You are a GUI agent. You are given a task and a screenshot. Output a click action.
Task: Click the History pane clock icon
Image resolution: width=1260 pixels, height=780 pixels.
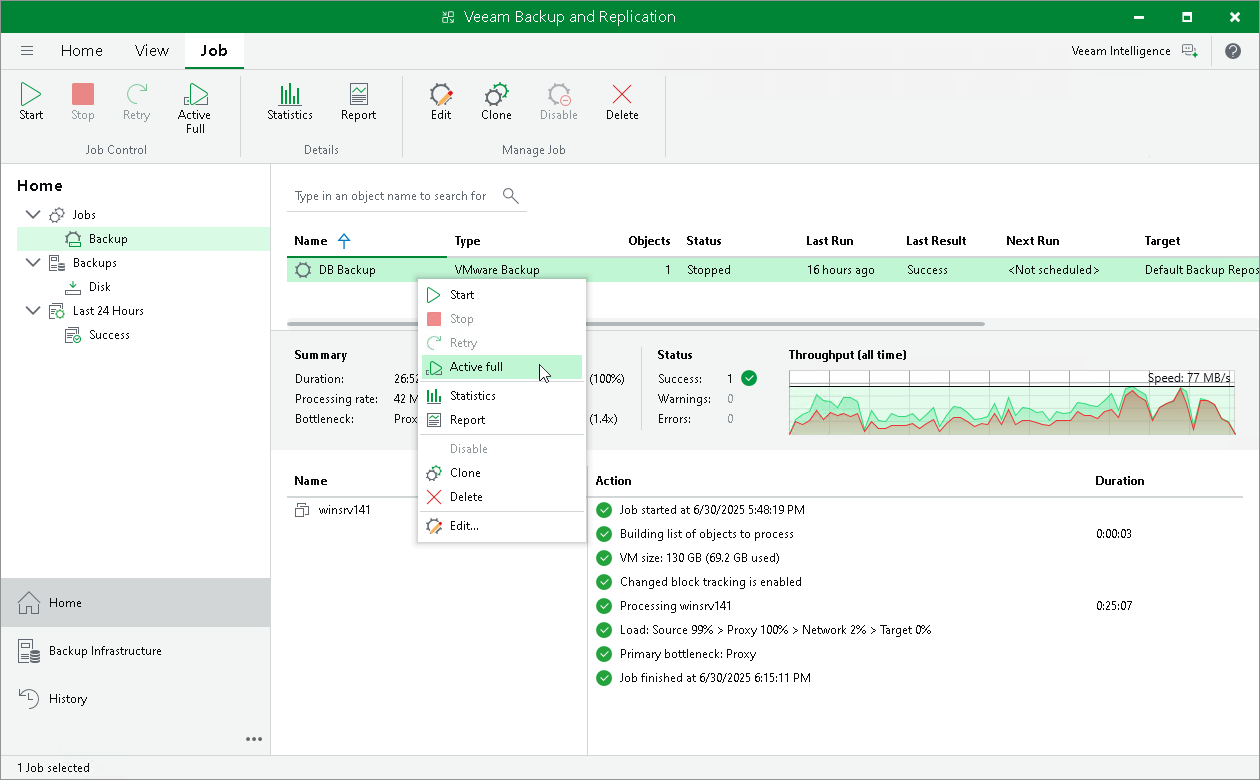(29, 699)
